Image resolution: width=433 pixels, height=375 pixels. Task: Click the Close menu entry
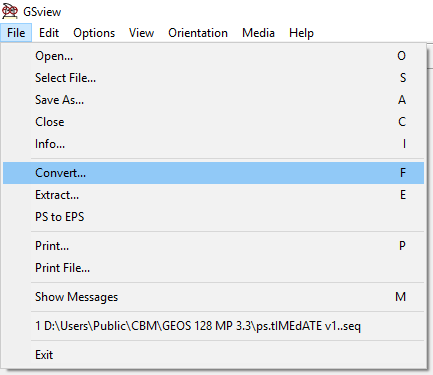click(x=213, y=122)
